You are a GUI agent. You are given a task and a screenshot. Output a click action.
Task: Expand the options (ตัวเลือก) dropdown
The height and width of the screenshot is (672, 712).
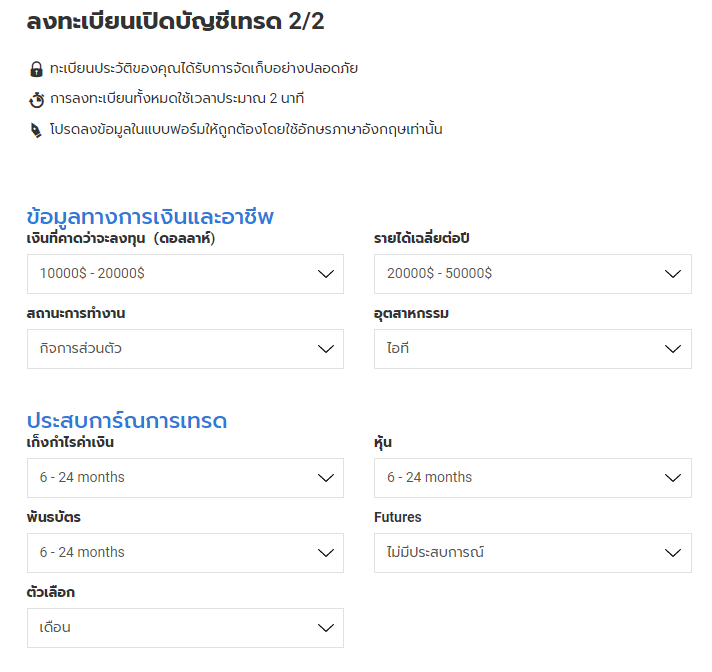click(x=185, y=628)
